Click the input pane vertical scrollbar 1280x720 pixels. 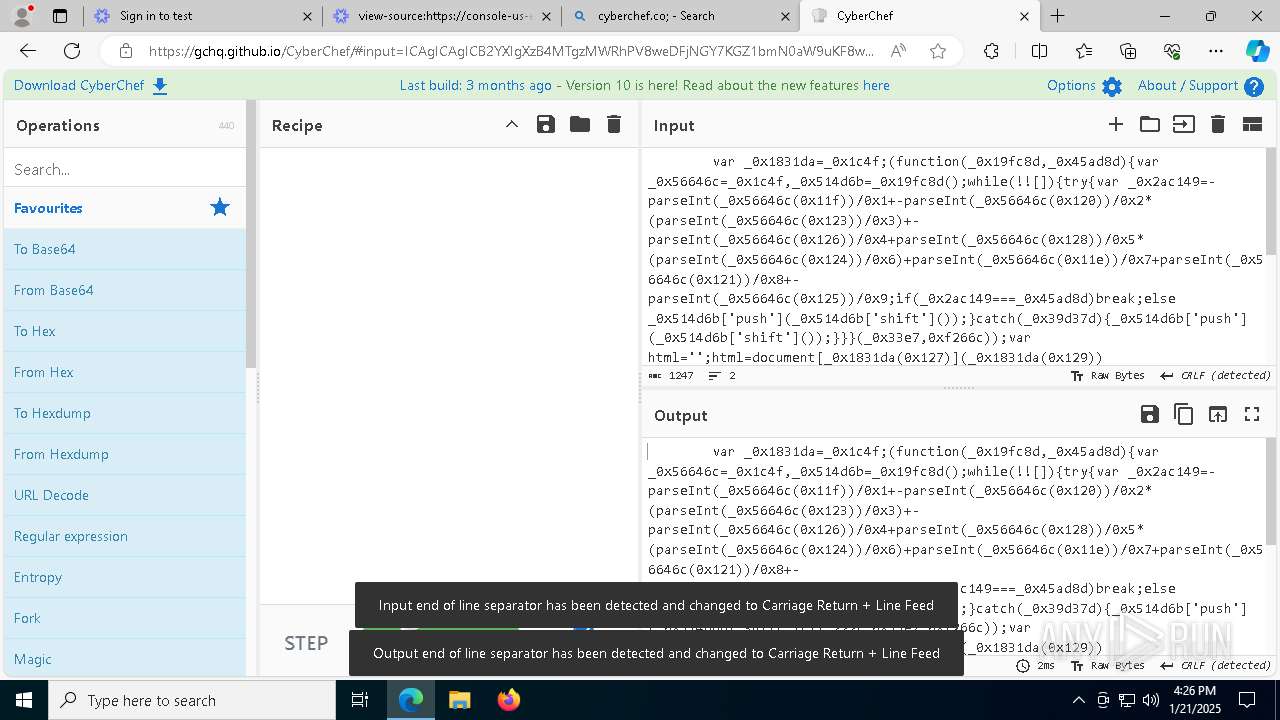coord(1272,203)
